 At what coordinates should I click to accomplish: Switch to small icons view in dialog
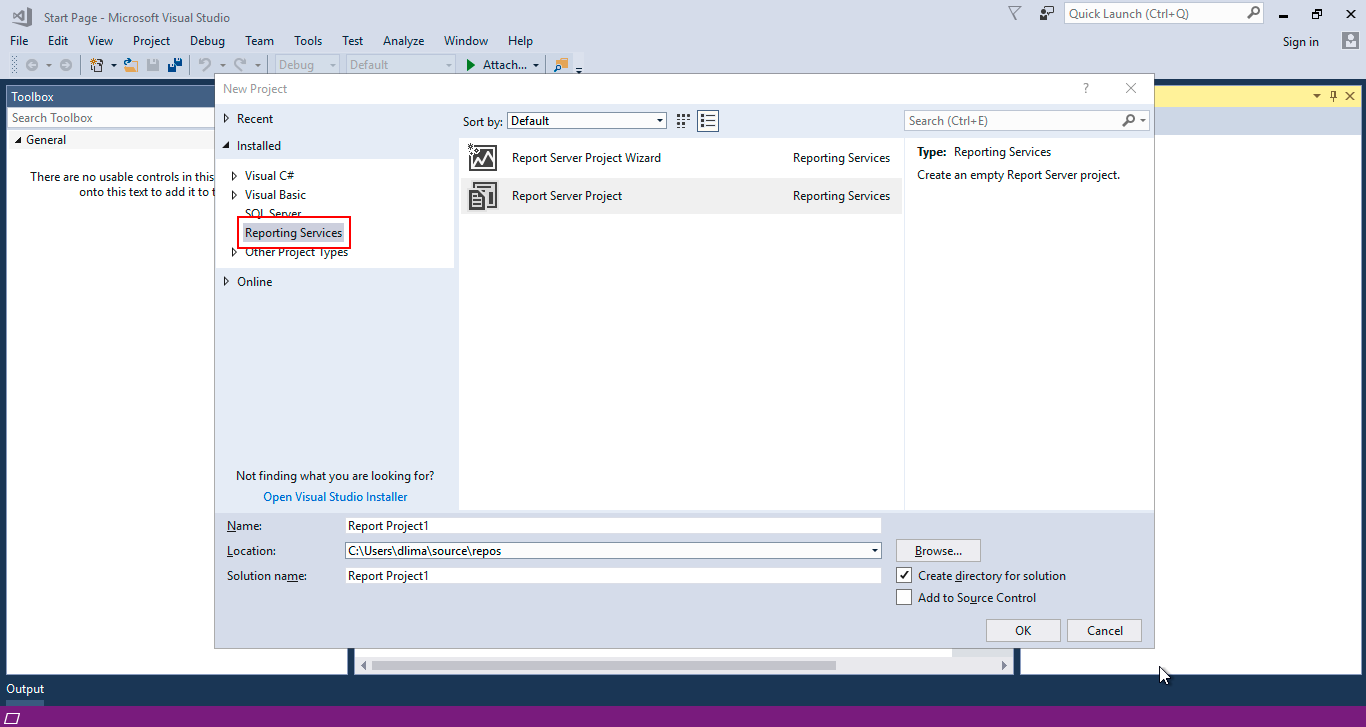coord(683,121)
